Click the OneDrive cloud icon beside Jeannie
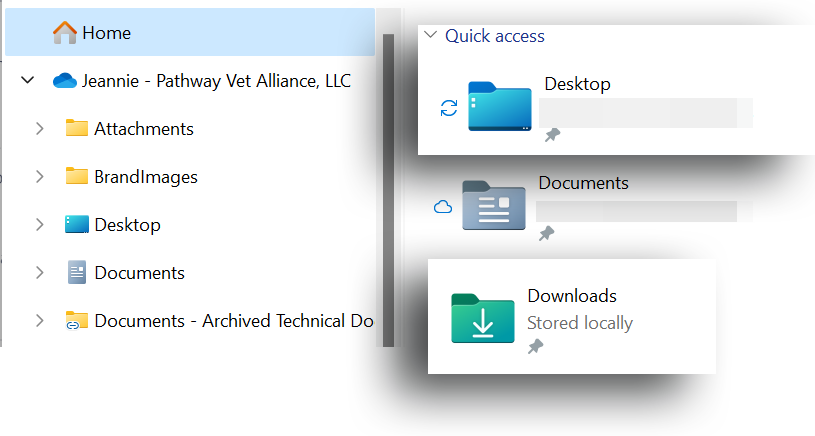 [65, 81]
